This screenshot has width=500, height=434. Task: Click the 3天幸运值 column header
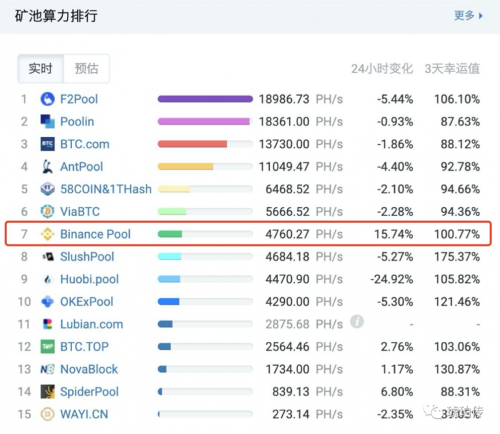(452, 69)
